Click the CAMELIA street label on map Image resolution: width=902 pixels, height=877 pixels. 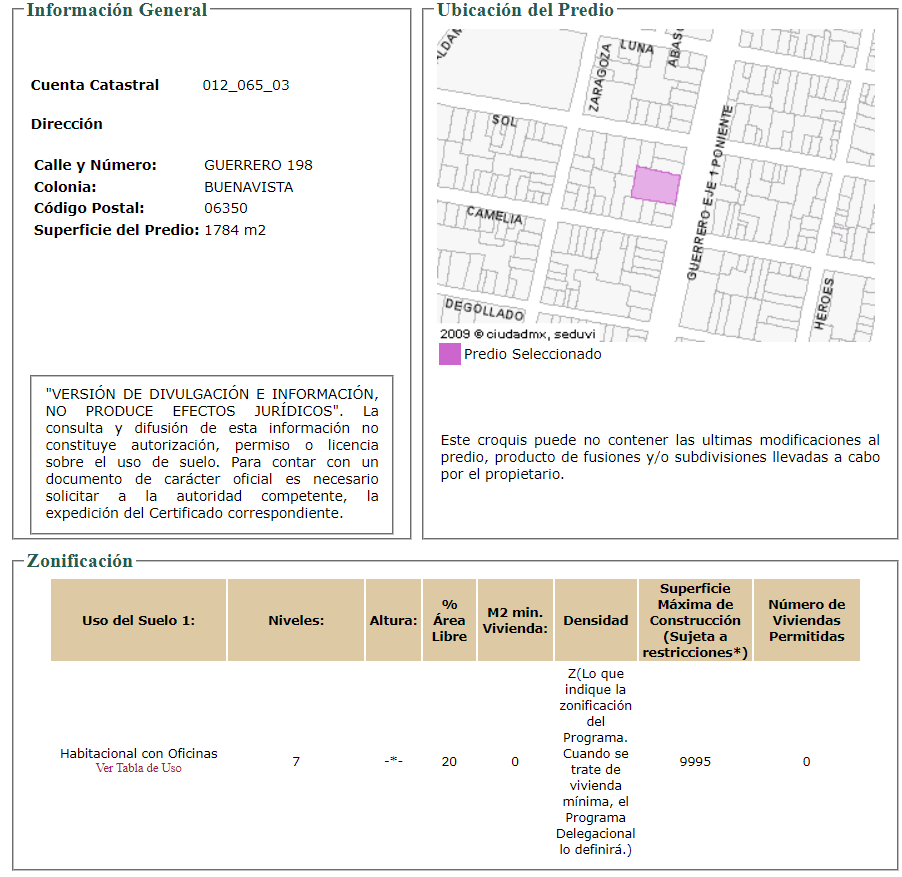[495, 216]
